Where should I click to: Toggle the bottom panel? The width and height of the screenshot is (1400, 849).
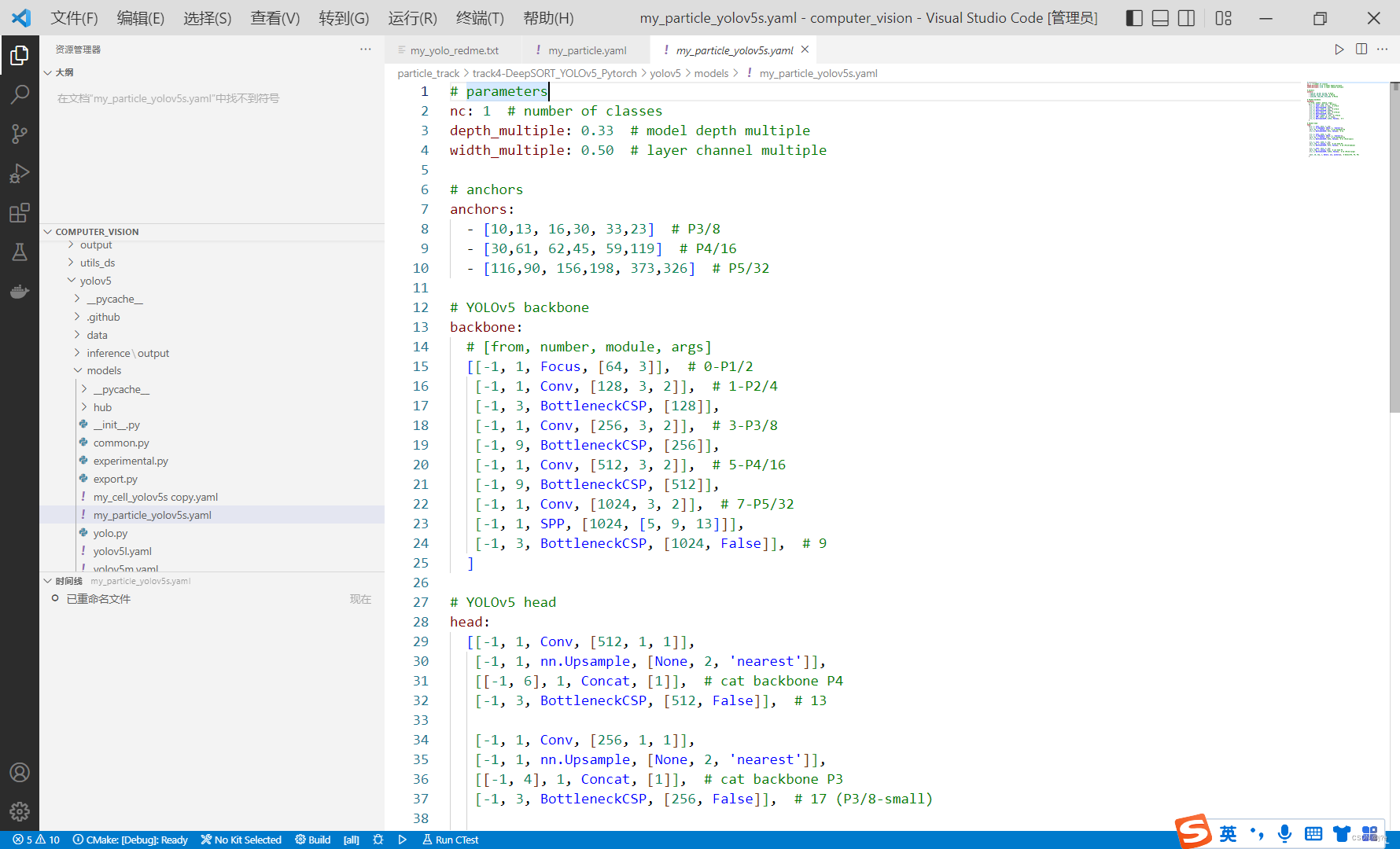[1160, 18]
